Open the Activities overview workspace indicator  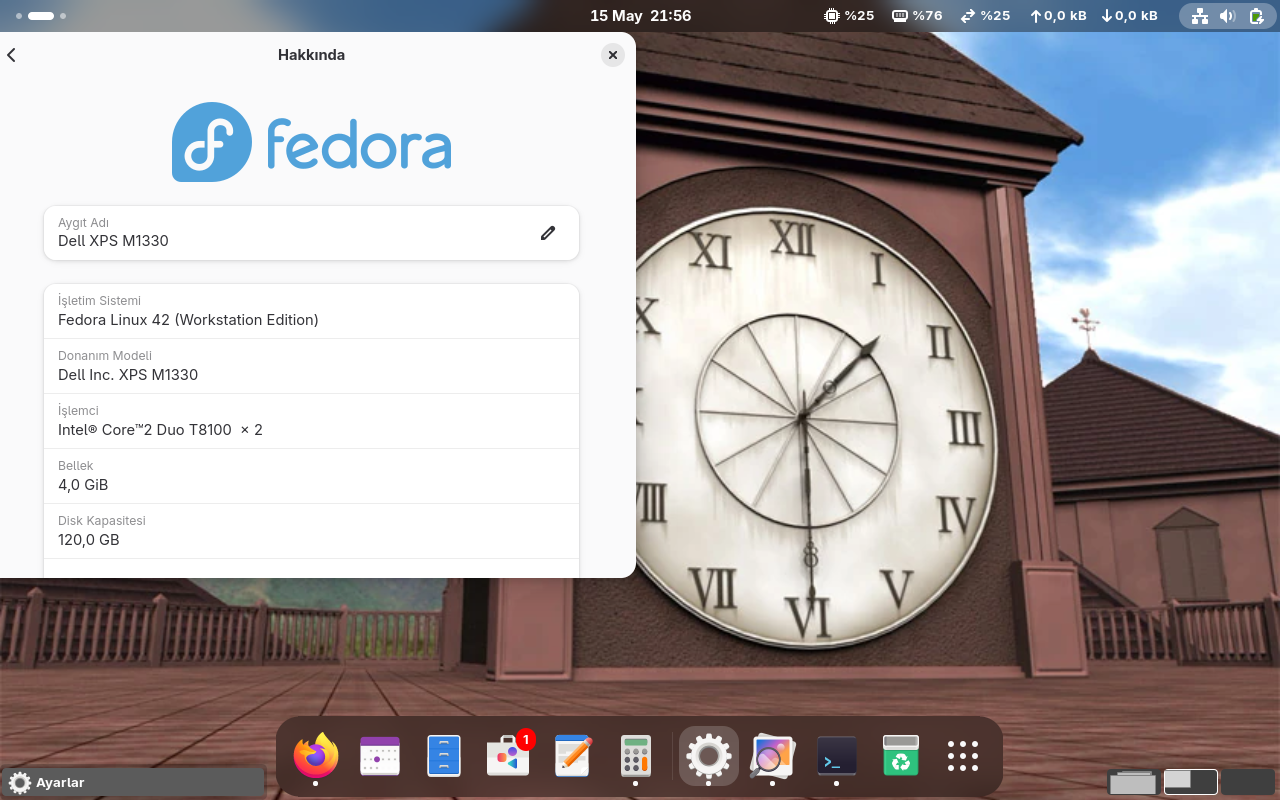[41, 16]
